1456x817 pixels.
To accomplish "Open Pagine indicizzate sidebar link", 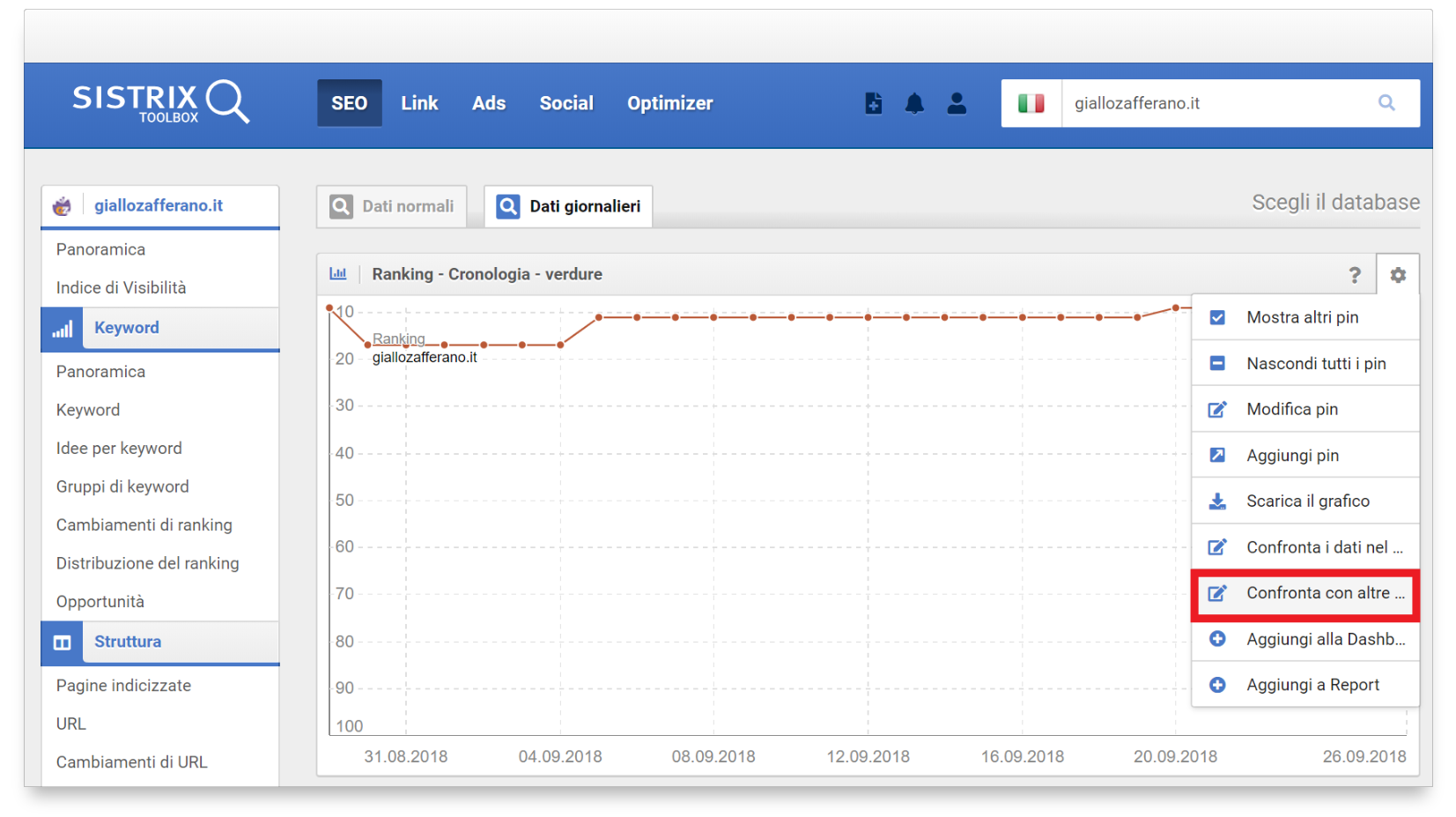I will click(123, 686).
